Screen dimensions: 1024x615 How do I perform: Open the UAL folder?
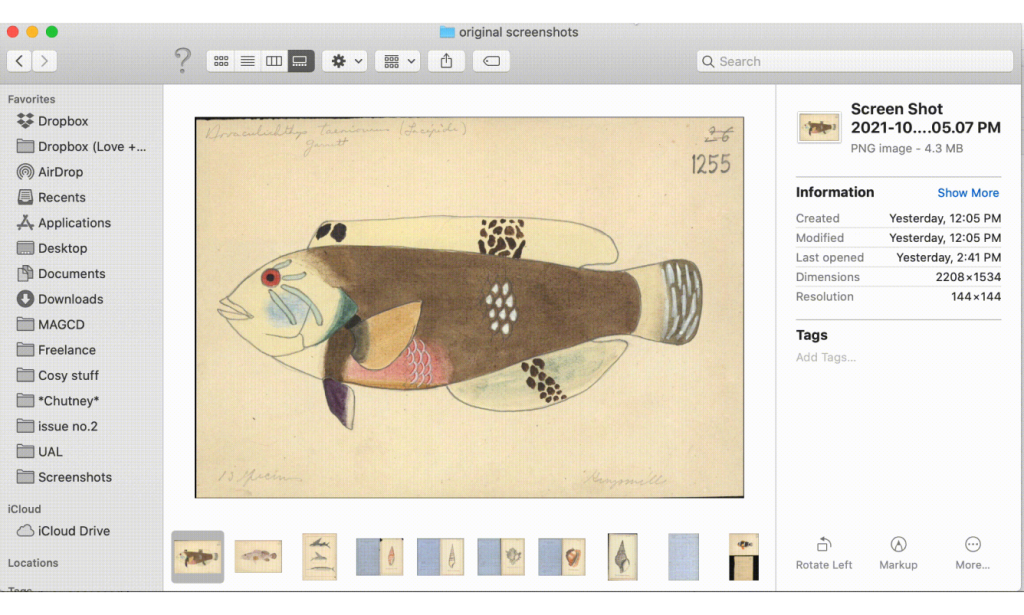click(x=39, y=452)
